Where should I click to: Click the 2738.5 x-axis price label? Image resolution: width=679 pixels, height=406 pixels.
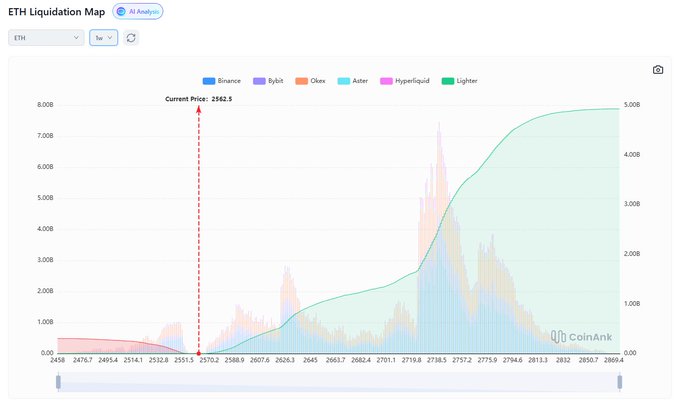pyautogui.click(x=436, y=360)
